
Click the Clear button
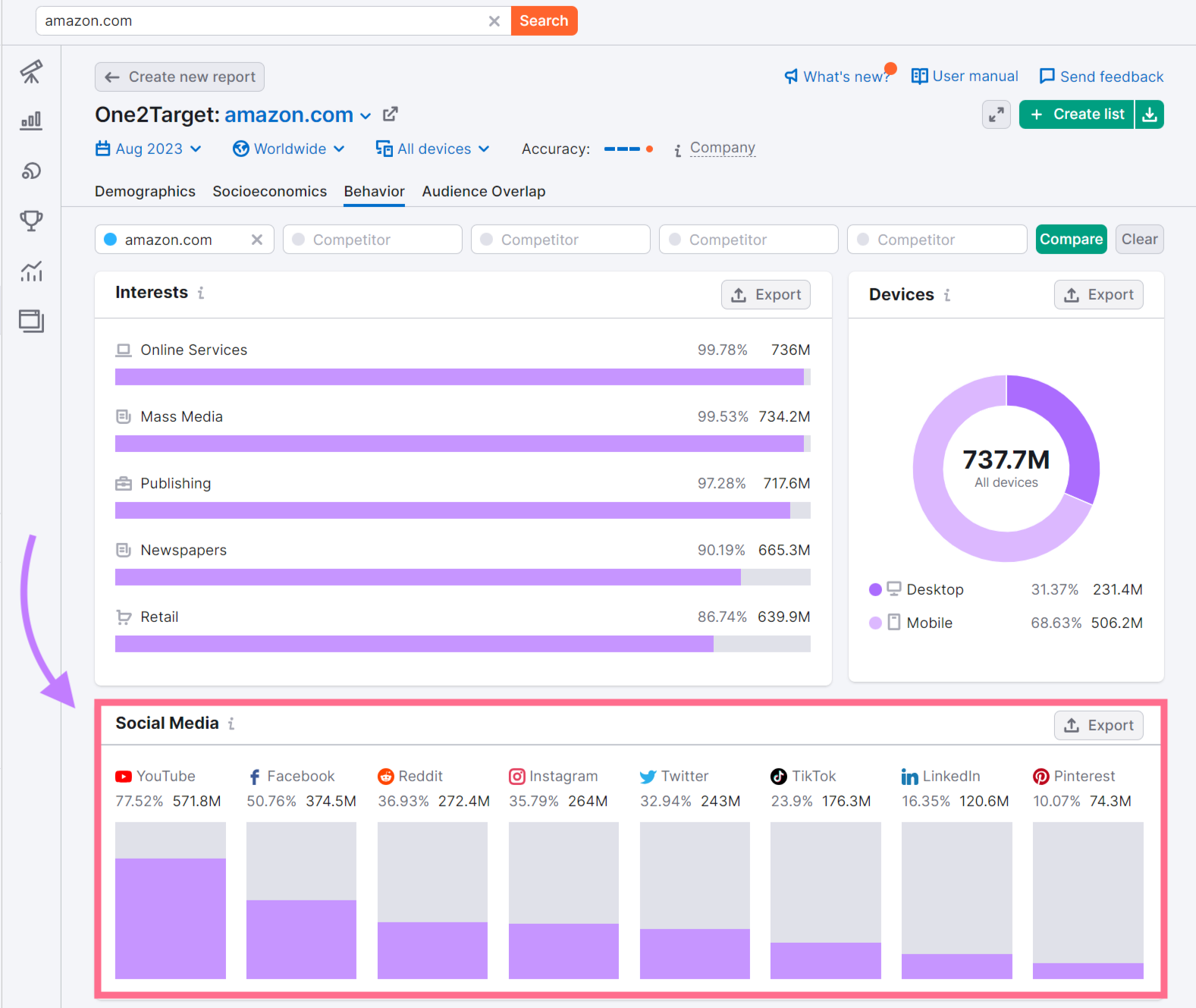coord(1139,240)
